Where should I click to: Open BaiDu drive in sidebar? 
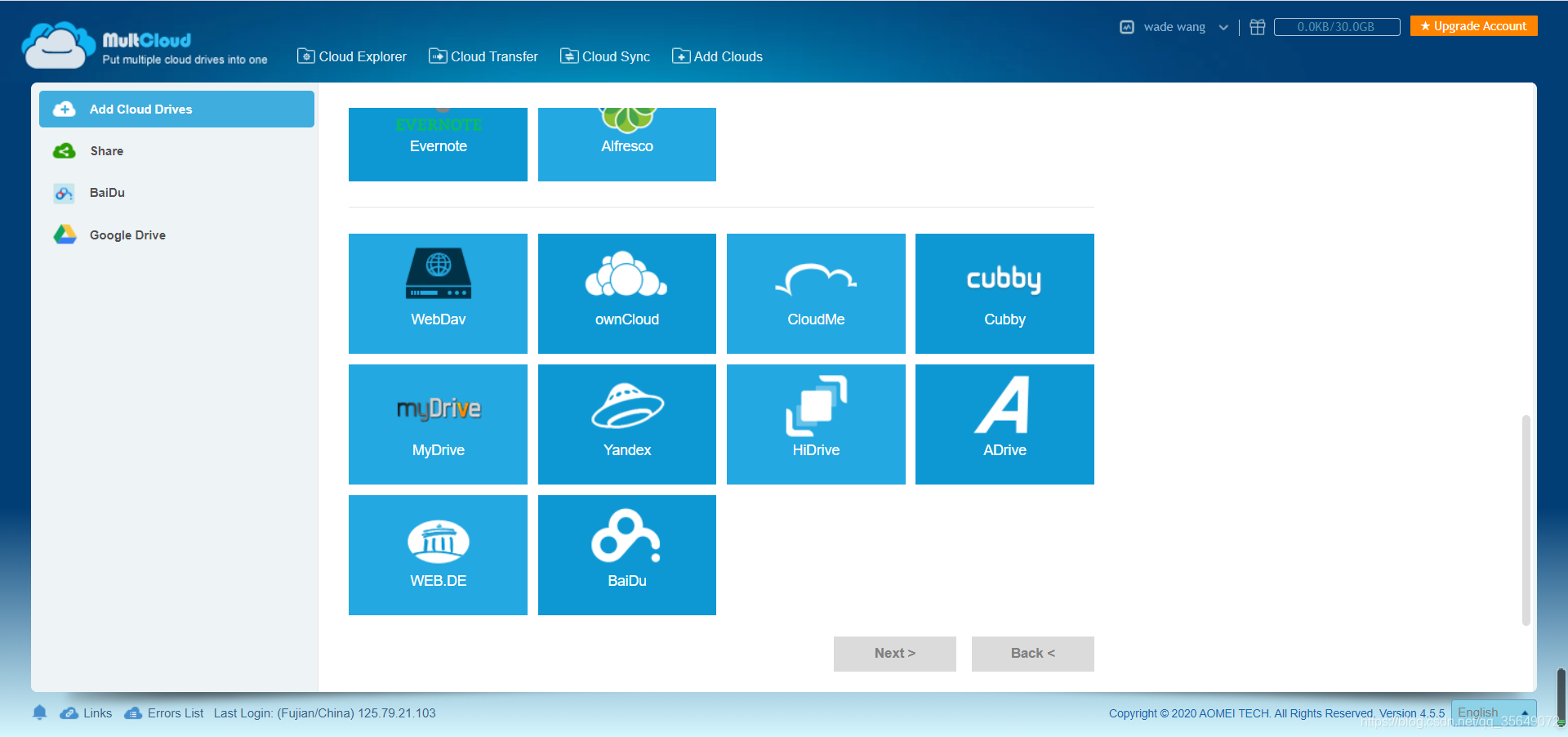point(176,193)
